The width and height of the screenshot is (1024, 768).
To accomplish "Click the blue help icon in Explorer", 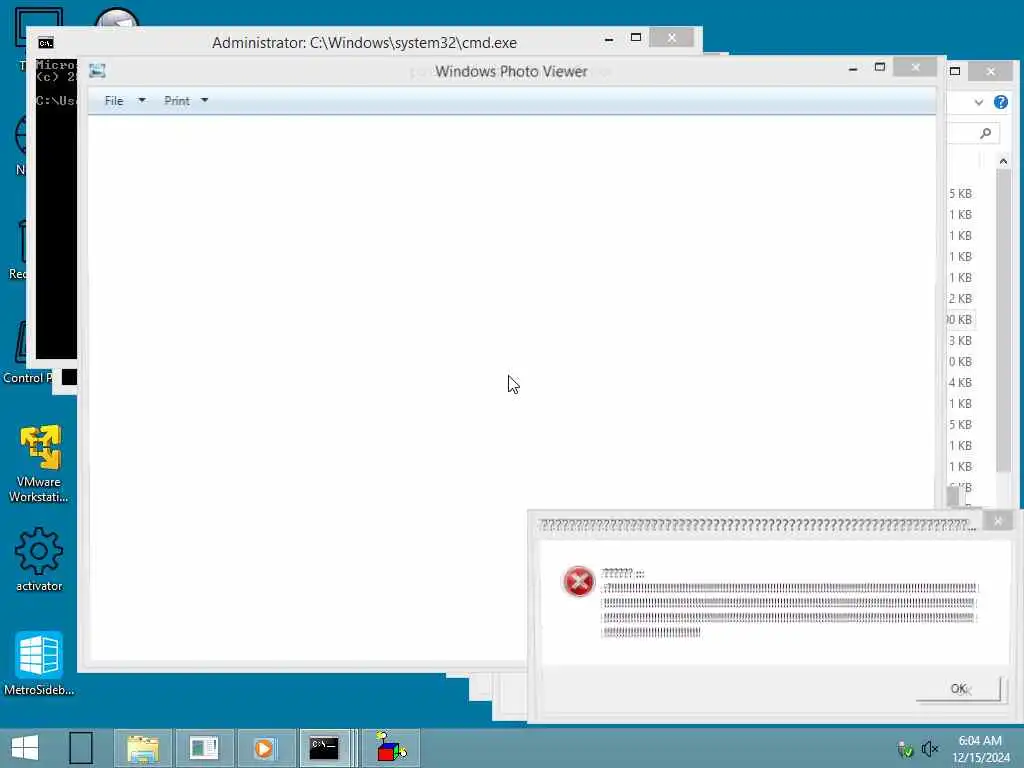I will 1000,102.
